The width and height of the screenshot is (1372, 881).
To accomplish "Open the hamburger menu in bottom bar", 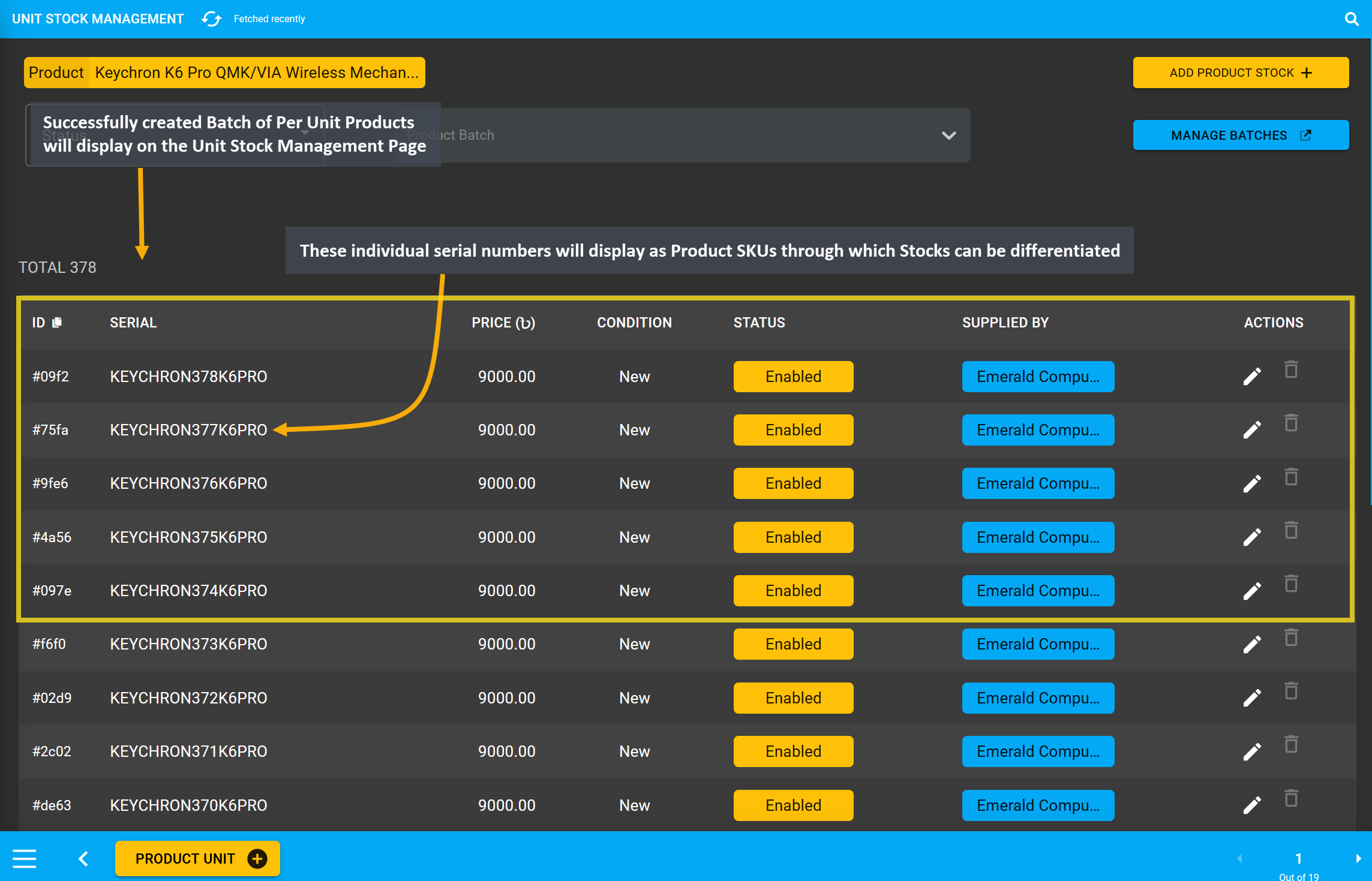I will point(25,859).
